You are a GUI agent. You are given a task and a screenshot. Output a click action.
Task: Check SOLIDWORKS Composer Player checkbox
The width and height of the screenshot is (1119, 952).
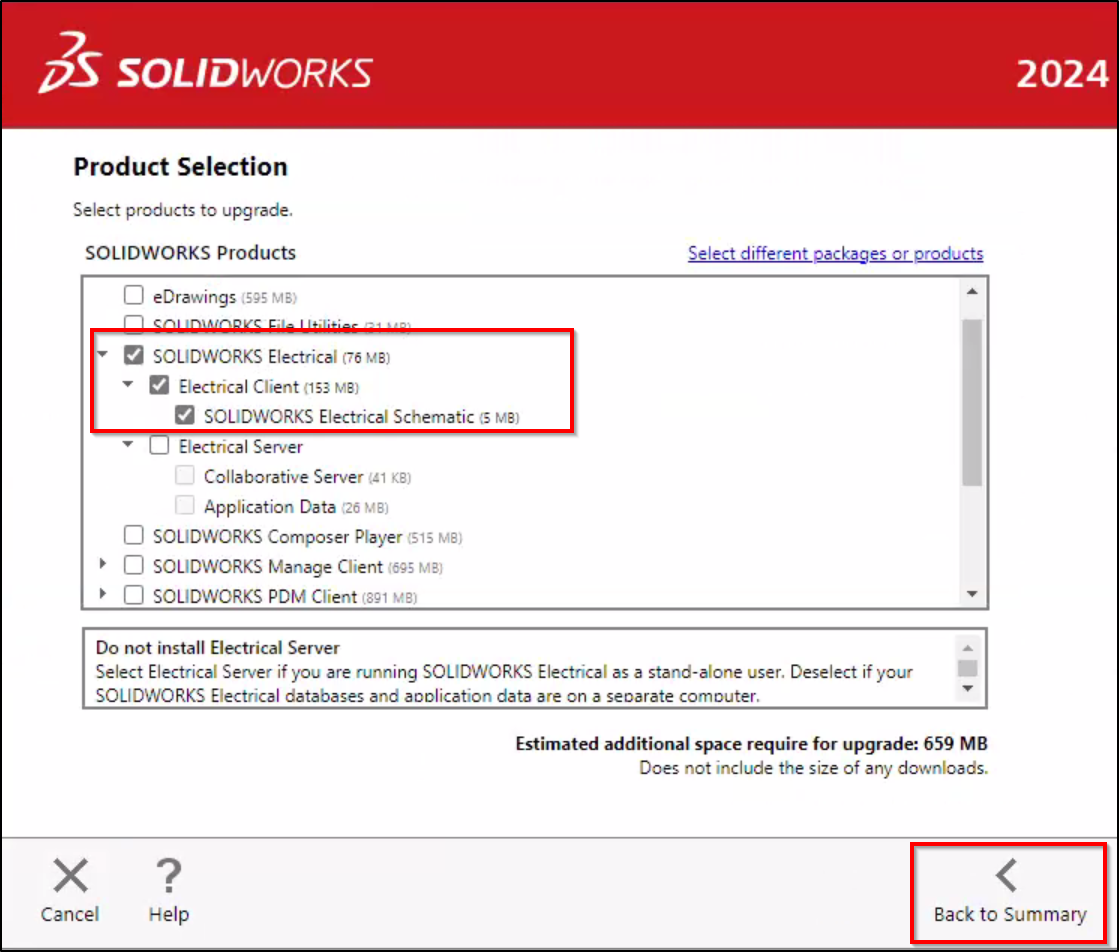pos(133,535)
